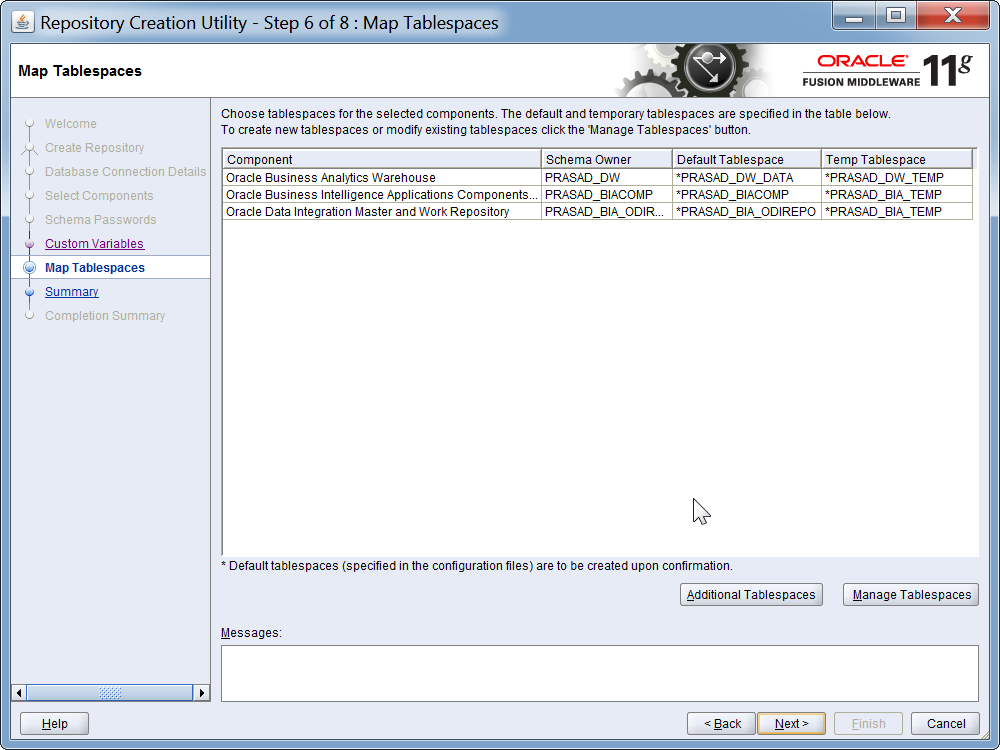The height and width of the screenshot is (750, 1000).
Task: Click the PRASAD_BIACOMP schema owner cell
Action: click(x=607, y=195)
